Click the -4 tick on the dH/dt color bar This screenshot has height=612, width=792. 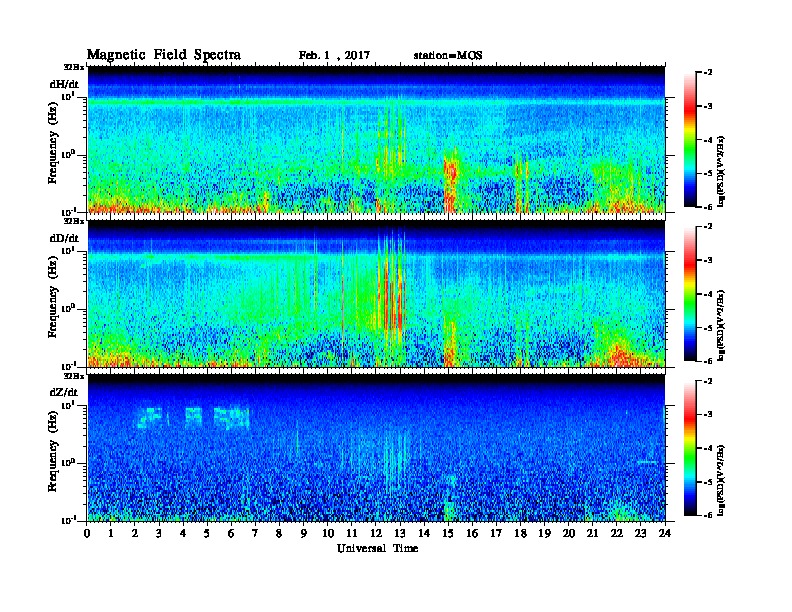coord(708,140)
